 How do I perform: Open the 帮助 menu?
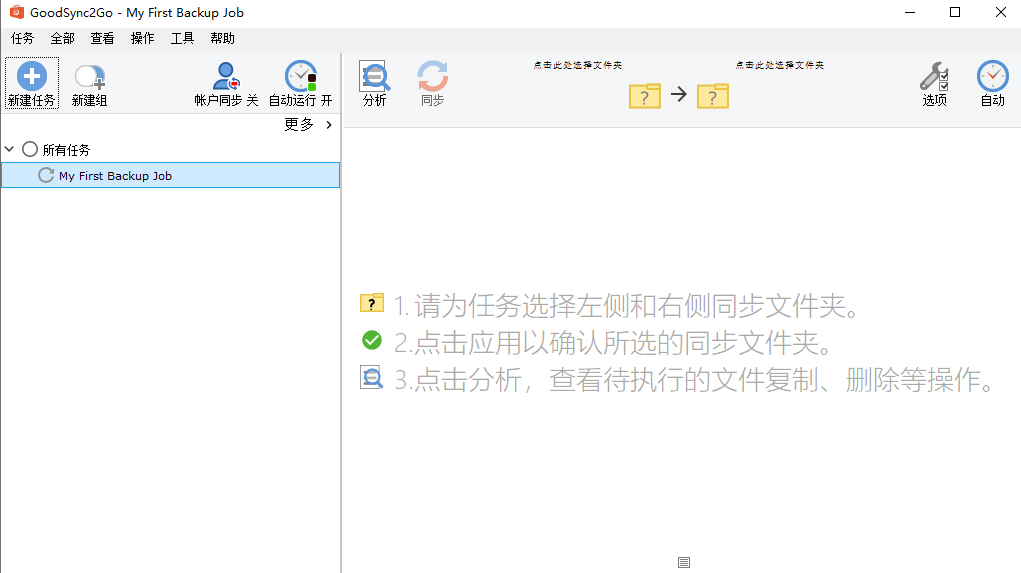(222, 38)
